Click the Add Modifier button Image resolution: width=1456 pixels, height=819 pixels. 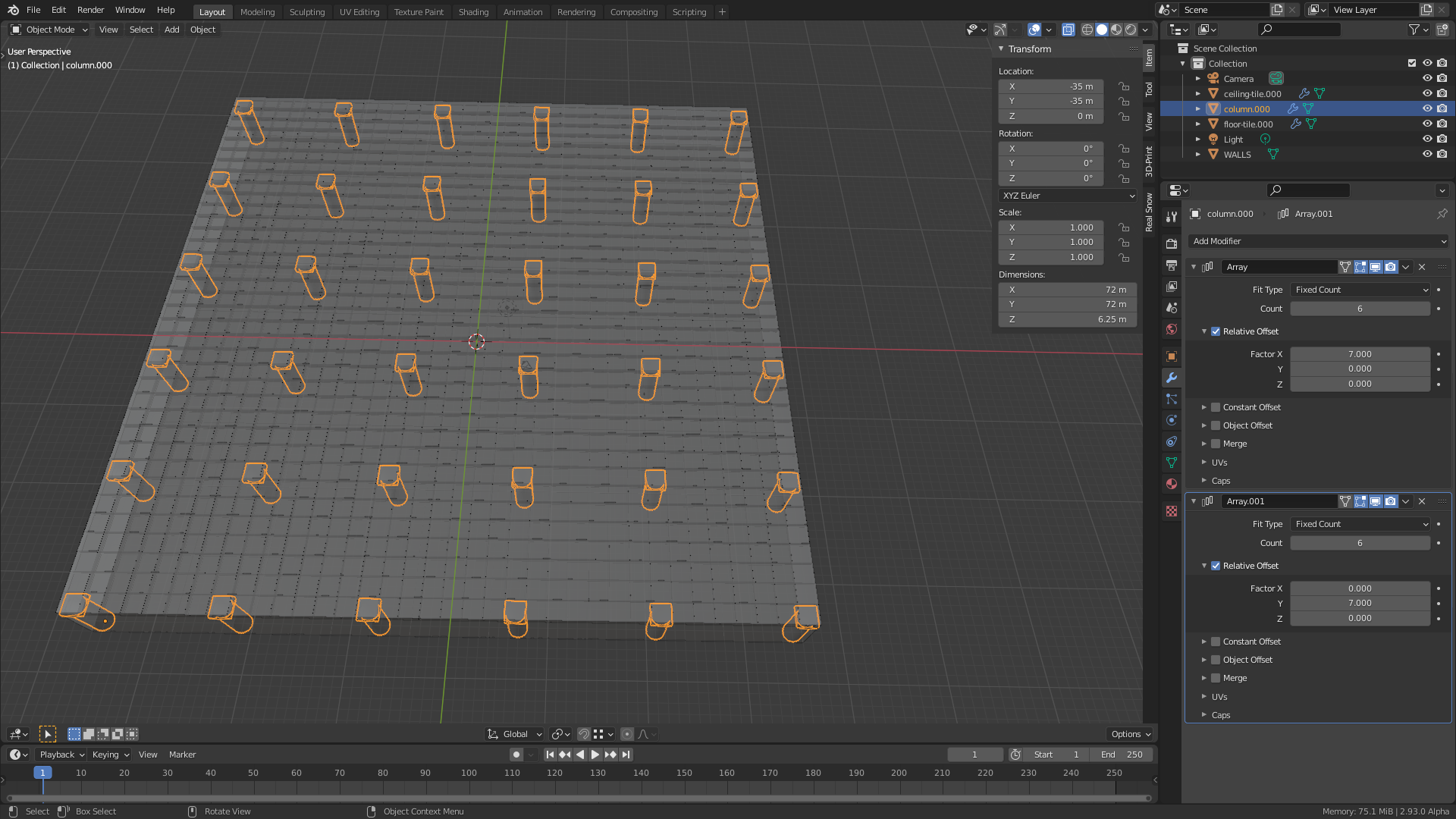tap(1318, 241)
